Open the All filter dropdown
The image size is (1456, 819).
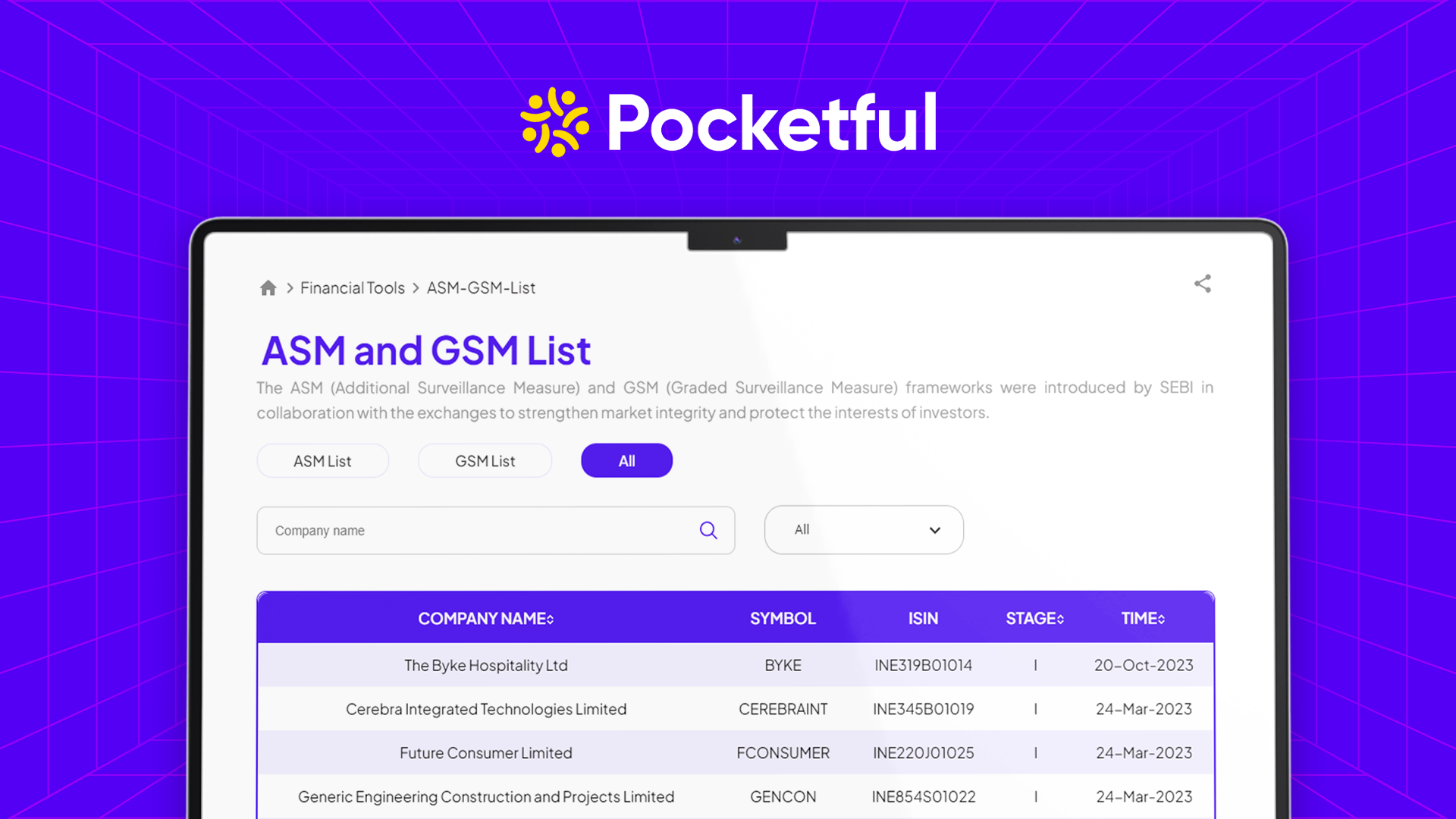863,530
